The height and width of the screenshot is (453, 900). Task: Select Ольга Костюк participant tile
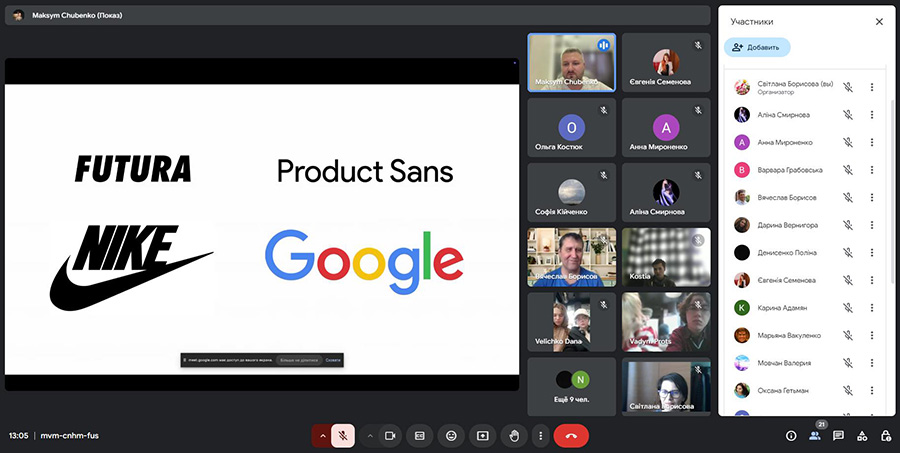[x=572, y=127]
